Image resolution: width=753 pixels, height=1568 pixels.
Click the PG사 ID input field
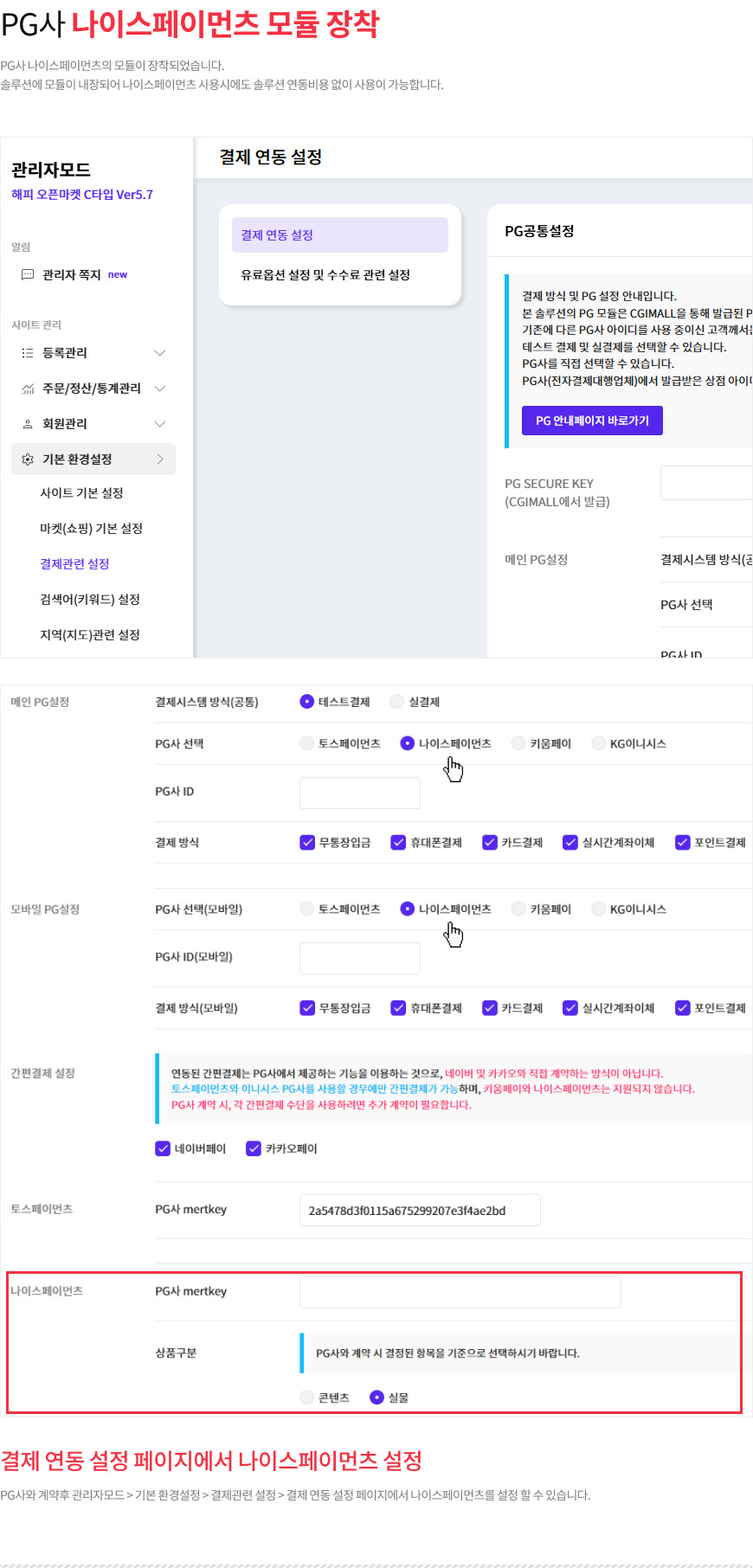[x=360, y=793]
